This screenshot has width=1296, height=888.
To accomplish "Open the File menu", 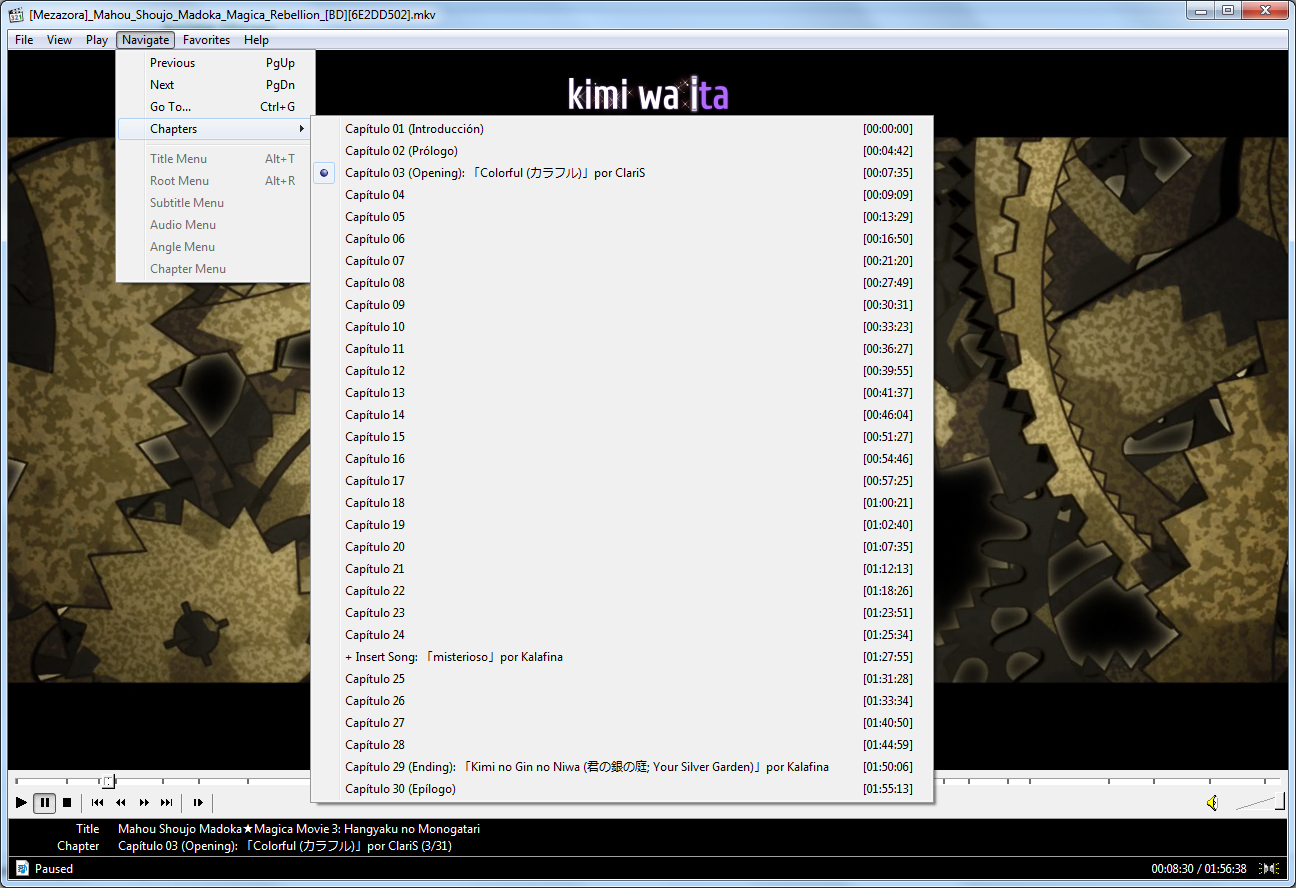I will click(x=24, y=40).
